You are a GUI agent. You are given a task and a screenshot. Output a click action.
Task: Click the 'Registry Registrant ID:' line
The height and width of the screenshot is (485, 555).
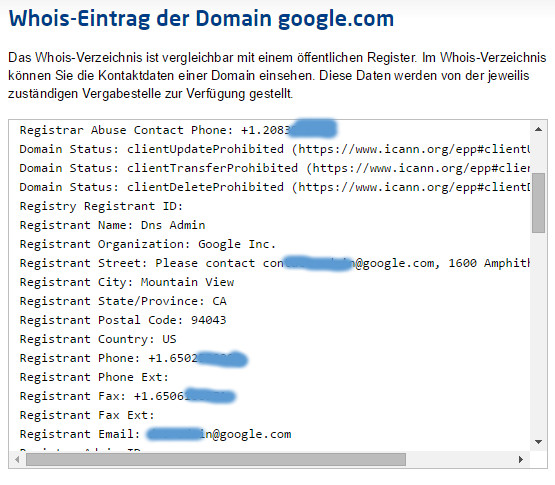(x=101, y=206)
